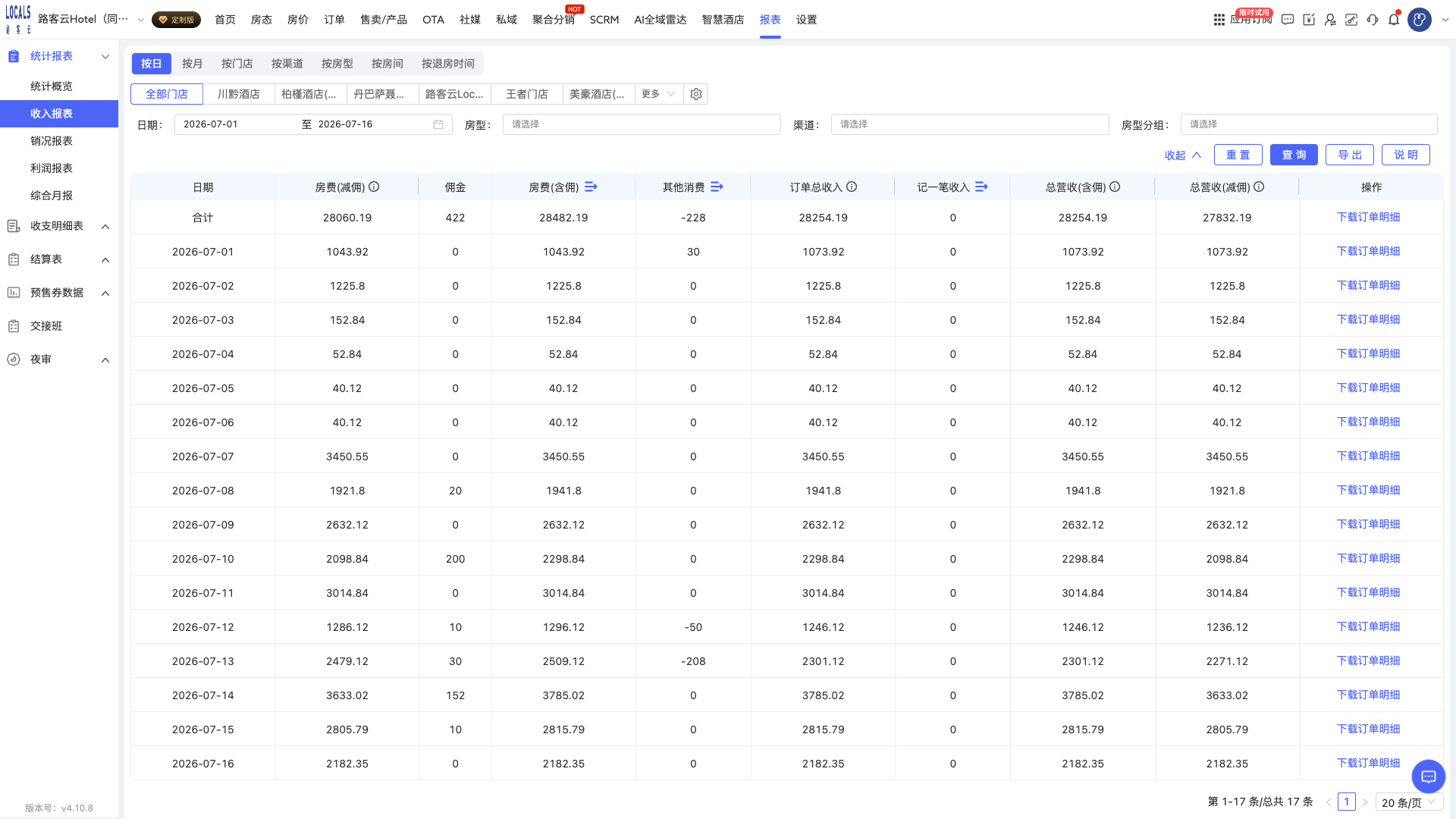
Task: Select the 王者门店 store tab
Action: tap(527, 94)
